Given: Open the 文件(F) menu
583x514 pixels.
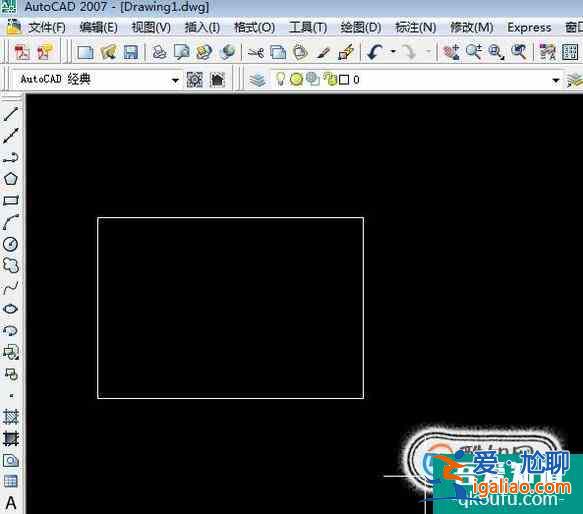Looking at the screenshot, I should click(47, 27).
